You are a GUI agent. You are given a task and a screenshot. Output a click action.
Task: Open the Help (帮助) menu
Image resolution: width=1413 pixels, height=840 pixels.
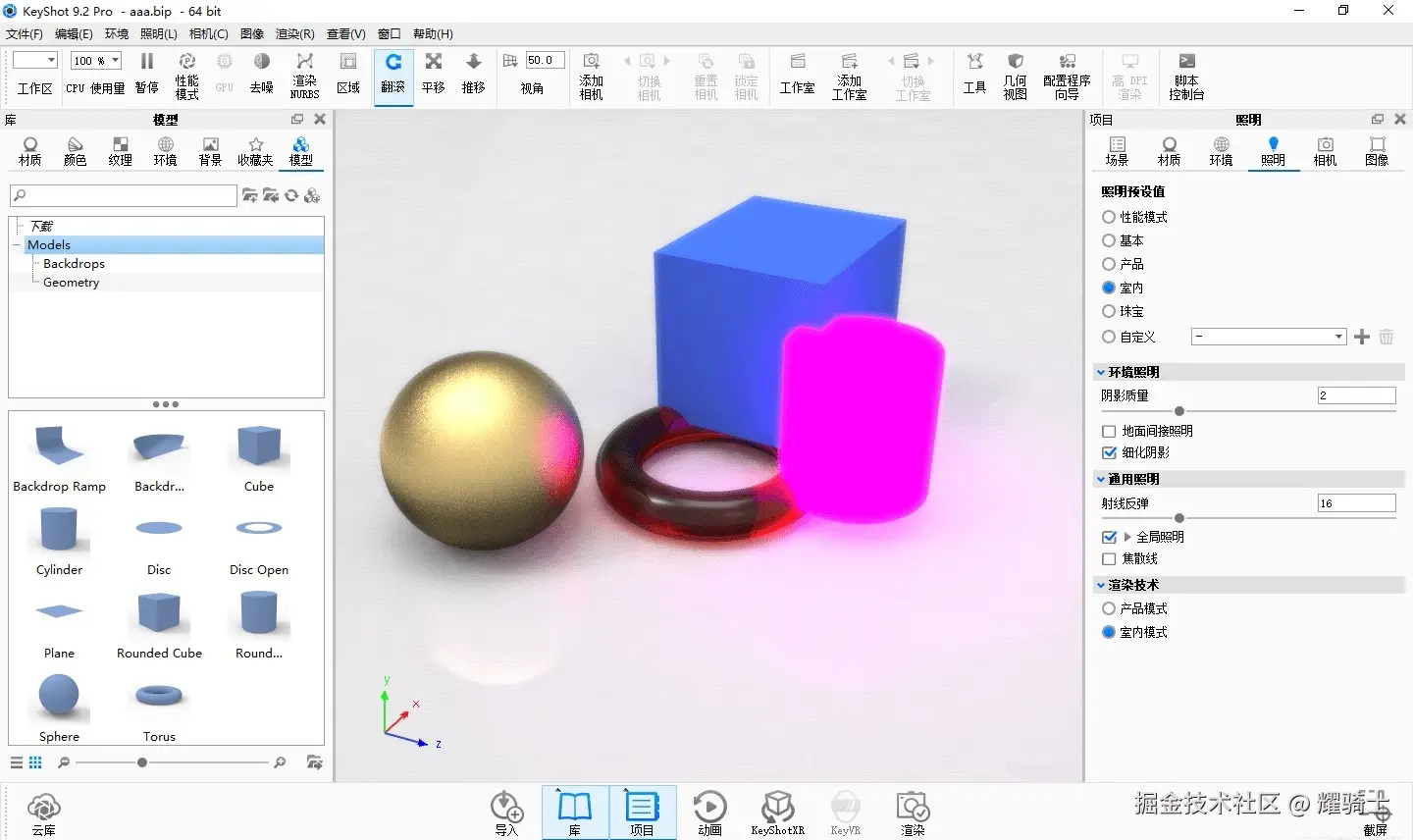tap(433, 33)
